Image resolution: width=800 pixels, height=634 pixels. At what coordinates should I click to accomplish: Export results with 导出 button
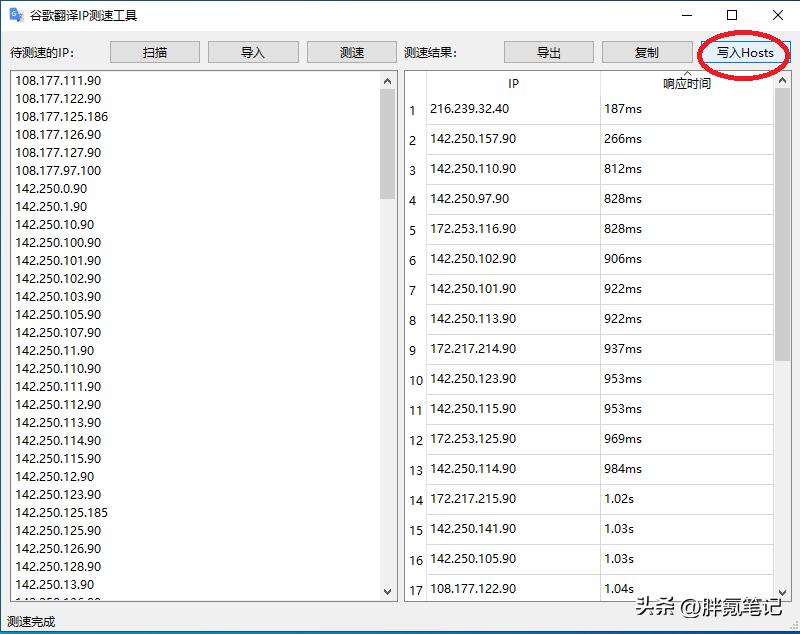coord(549,53)
